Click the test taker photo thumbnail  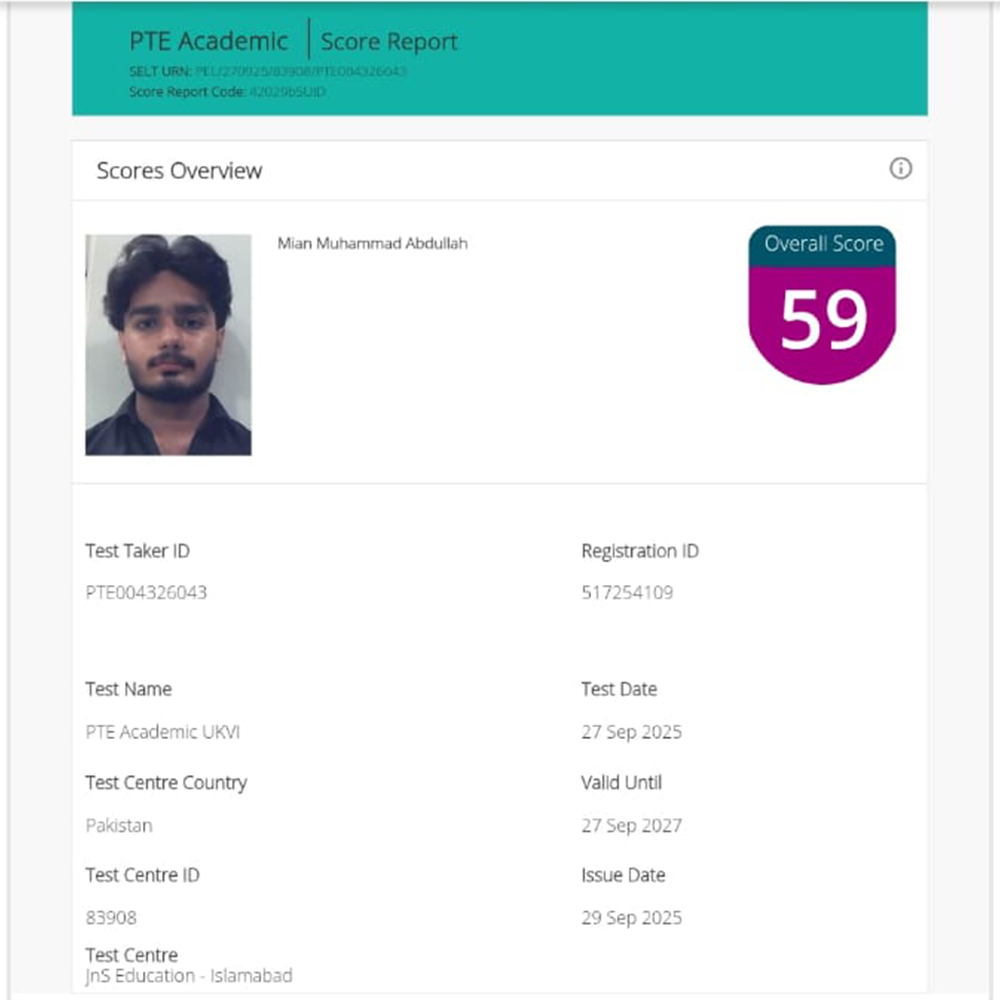tap(168, 345)
